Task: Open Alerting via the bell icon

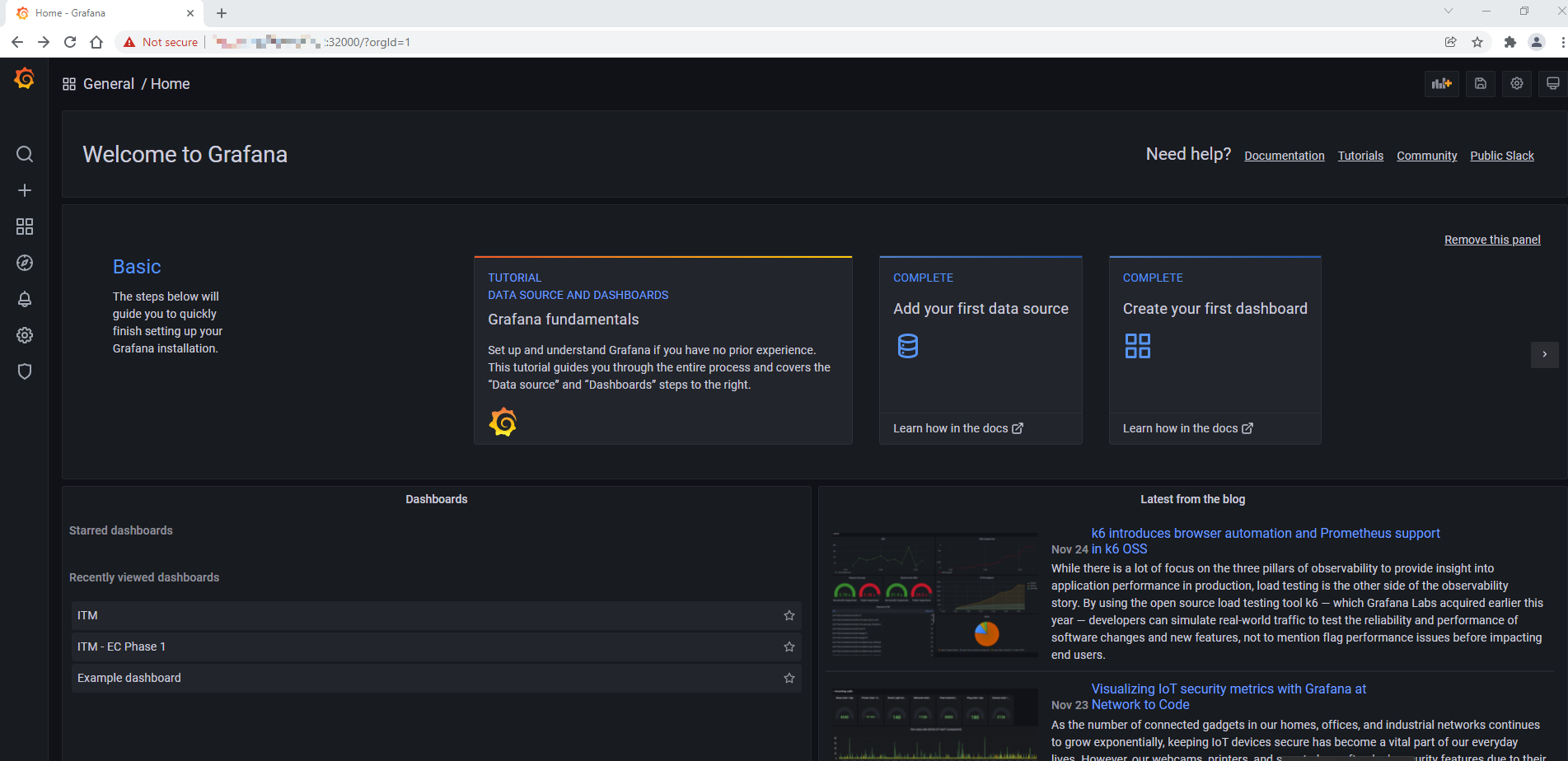Action: click(25, 299)
